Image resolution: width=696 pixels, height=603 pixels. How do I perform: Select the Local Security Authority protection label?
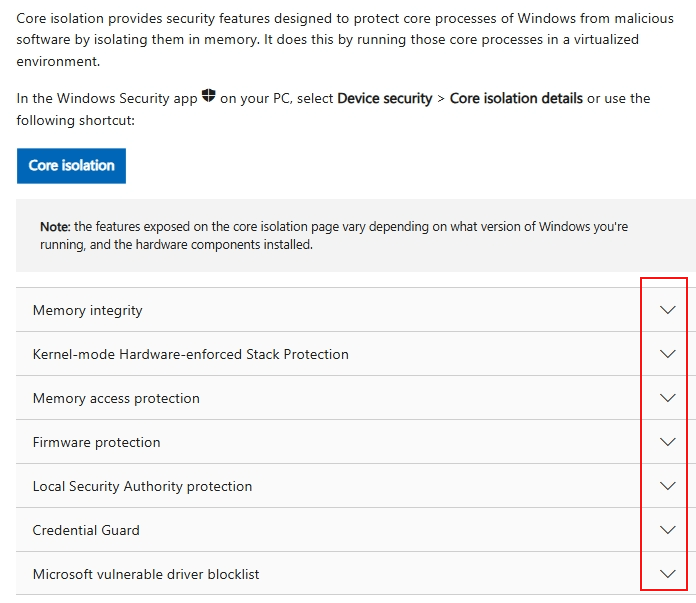click(142, 486)
